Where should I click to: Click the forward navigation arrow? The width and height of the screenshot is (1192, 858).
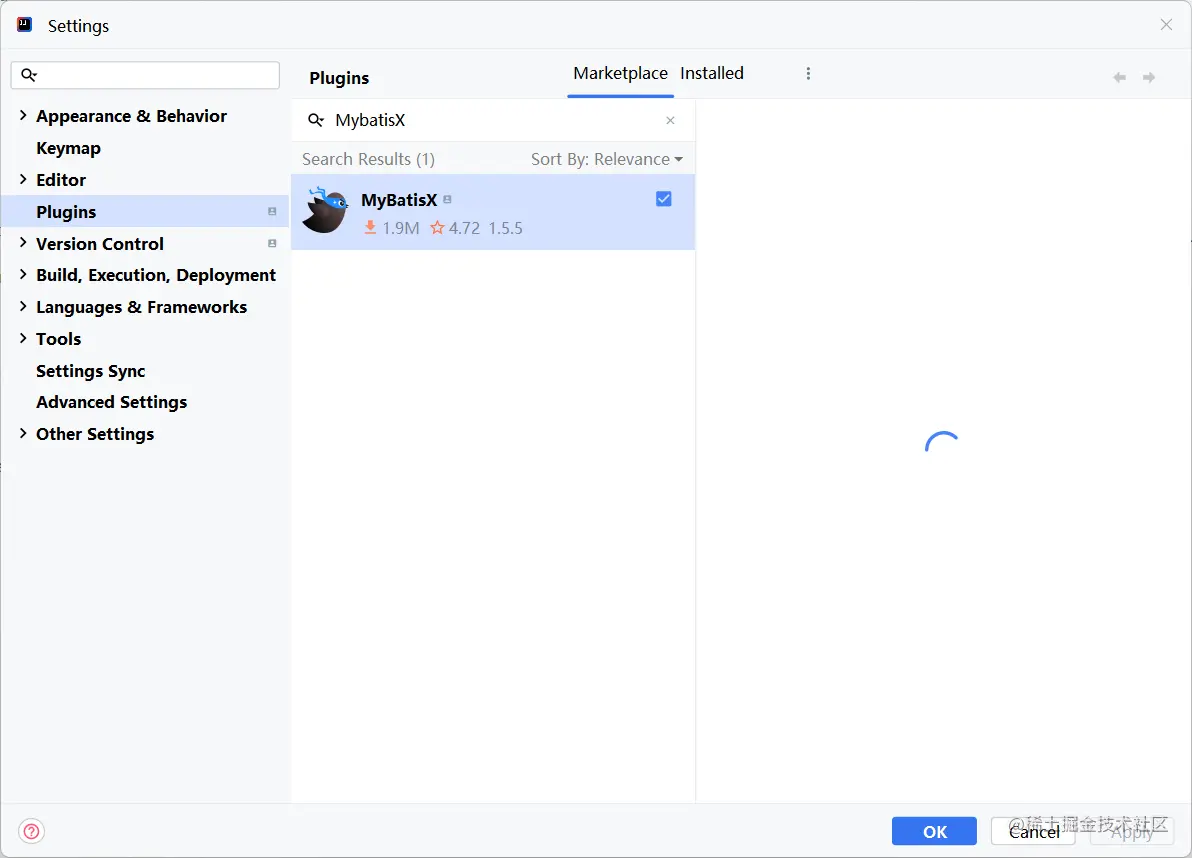1149,78
